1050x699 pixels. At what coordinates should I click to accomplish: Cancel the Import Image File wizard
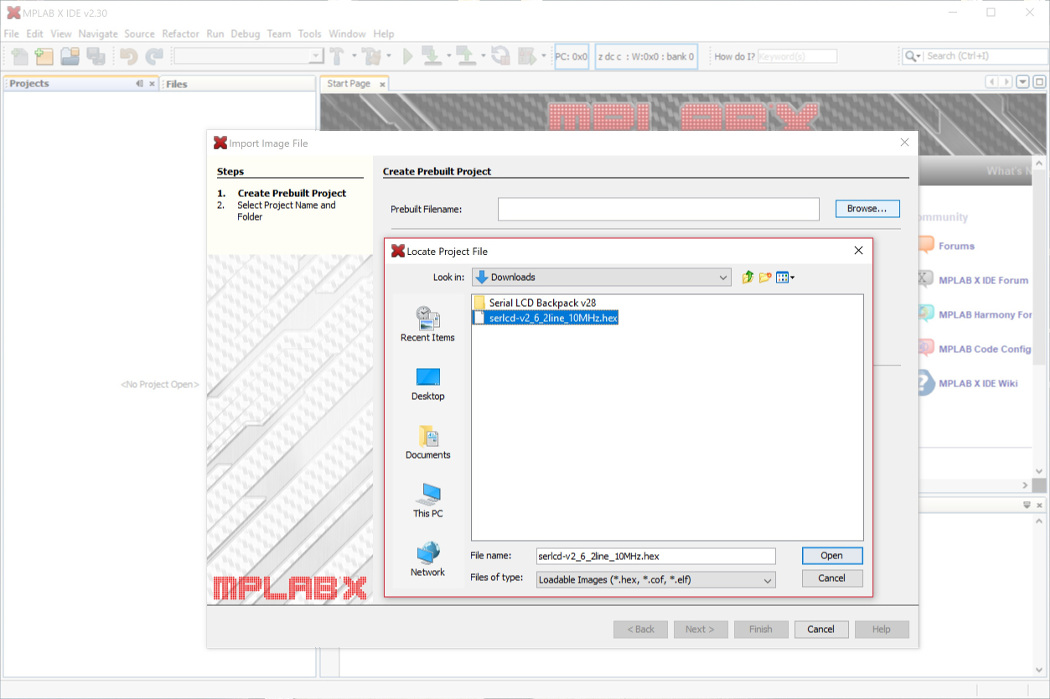tap(821, 629)
